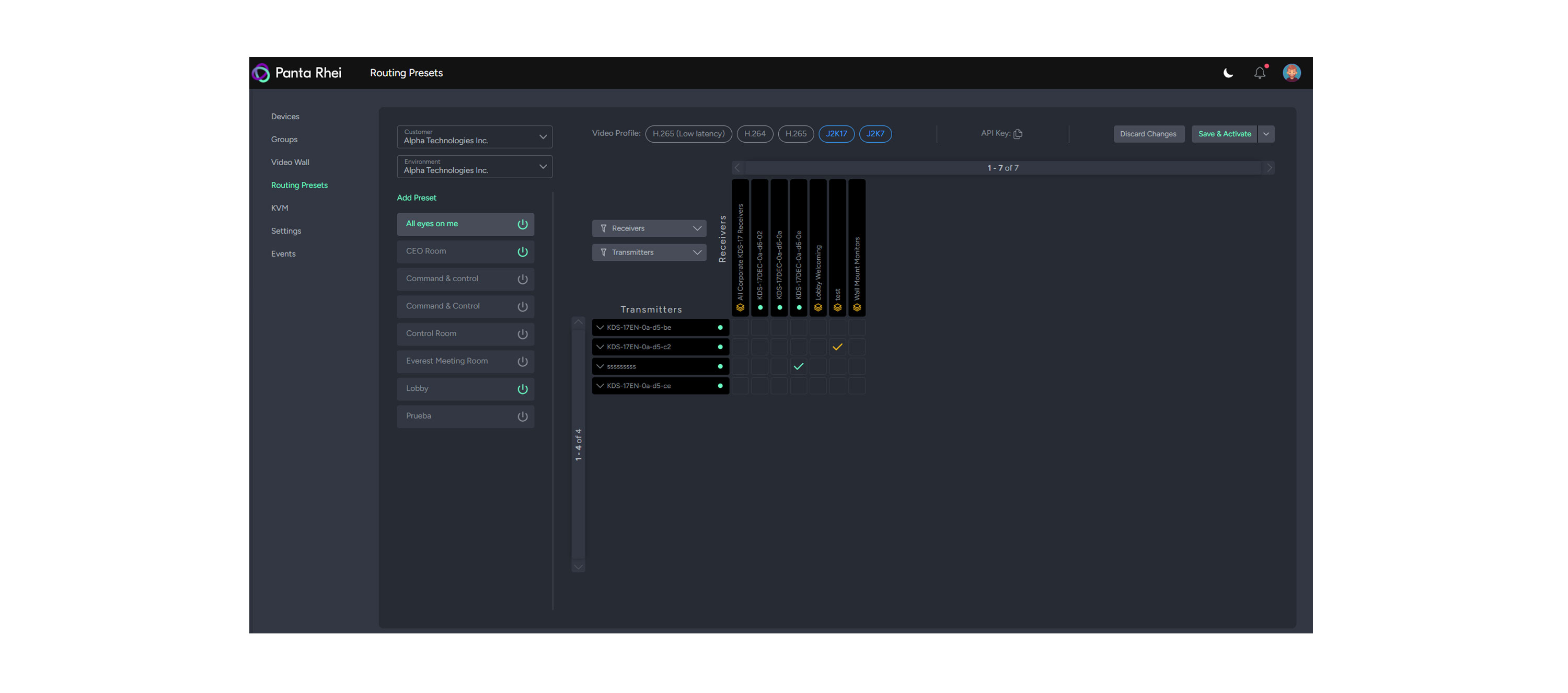The image size is (1568, 693).
Task: Toggle the H.265 (Low latency) profile
Action: tap(688, 134)
